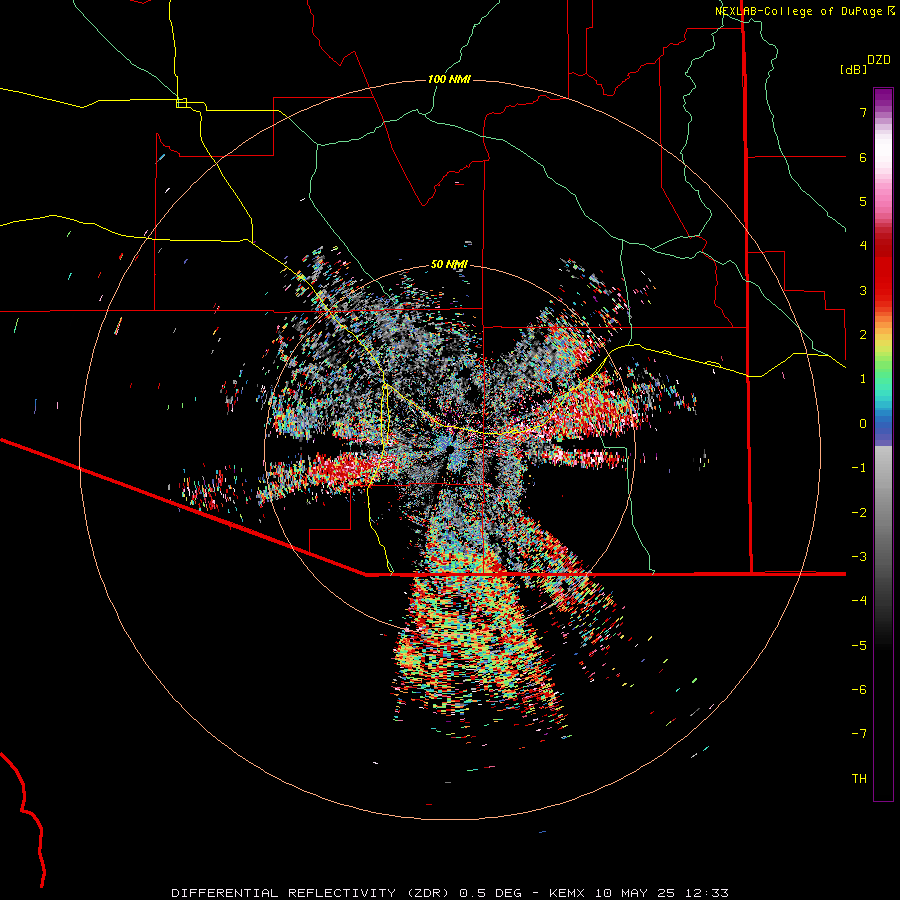
Task: Click the 1 value on color scale
Action: pyautogui.click(x=863, y=379)
